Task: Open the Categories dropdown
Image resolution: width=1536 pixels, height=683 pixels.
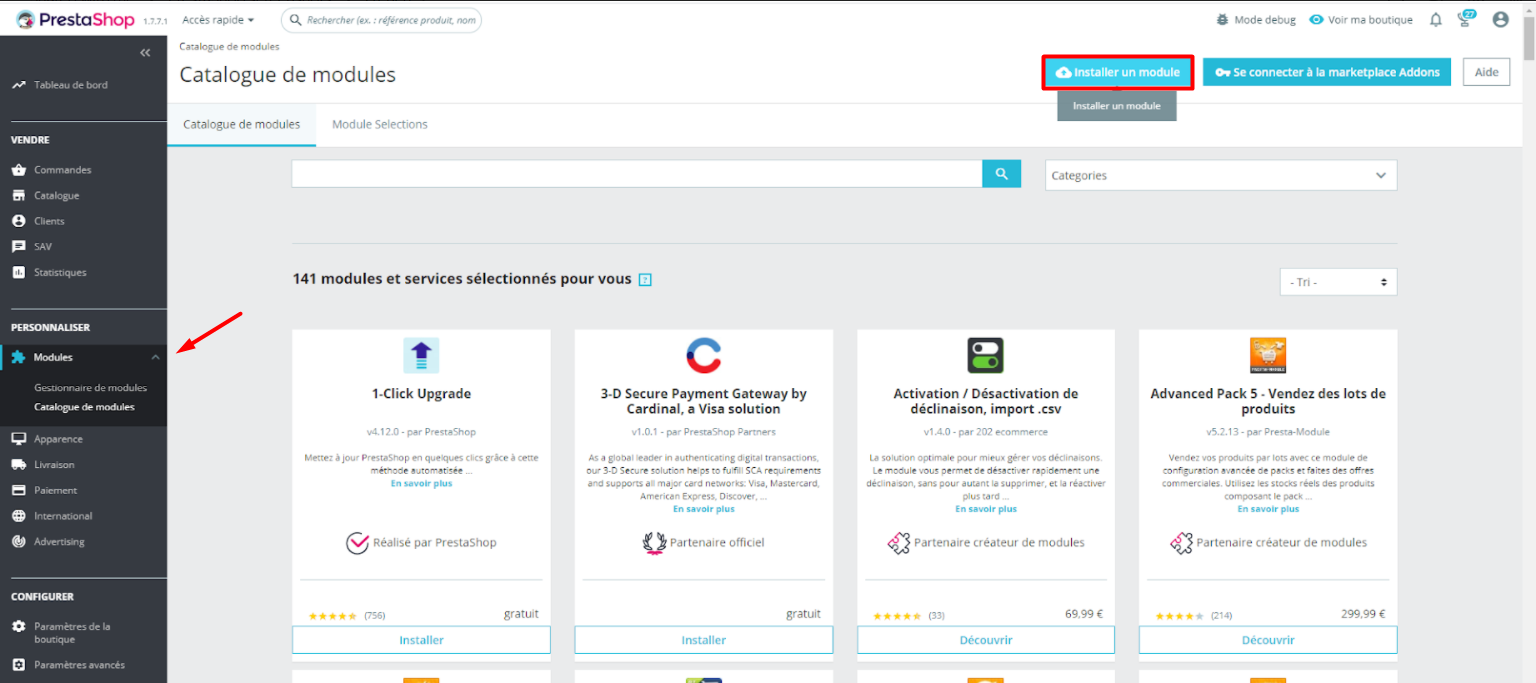Action: pos(1221,175)
